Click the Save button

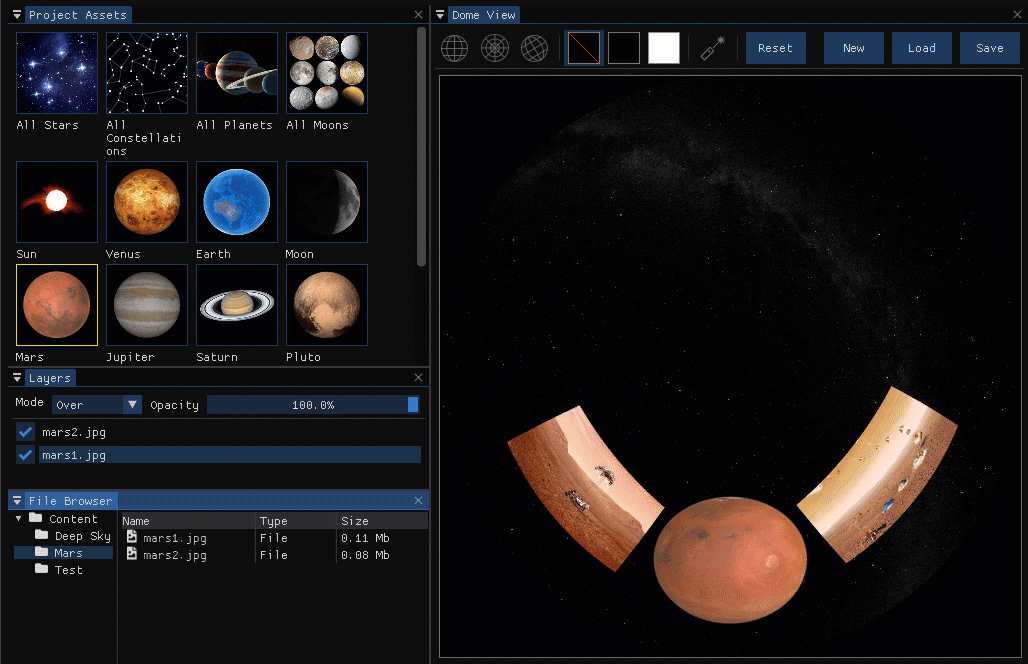(x=989, y=48)
